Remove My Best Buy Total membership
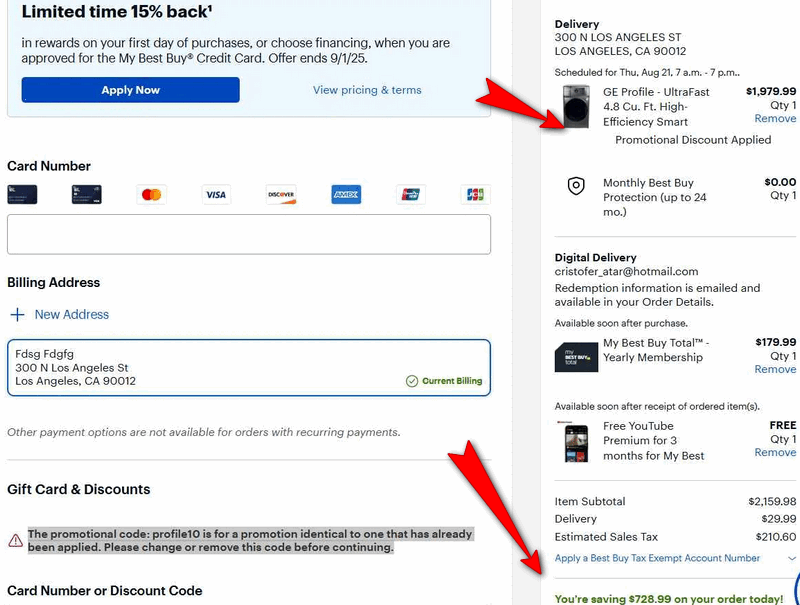Image resolution: width=800 pixels, height=605 pixels. click(x=775, y=369)
